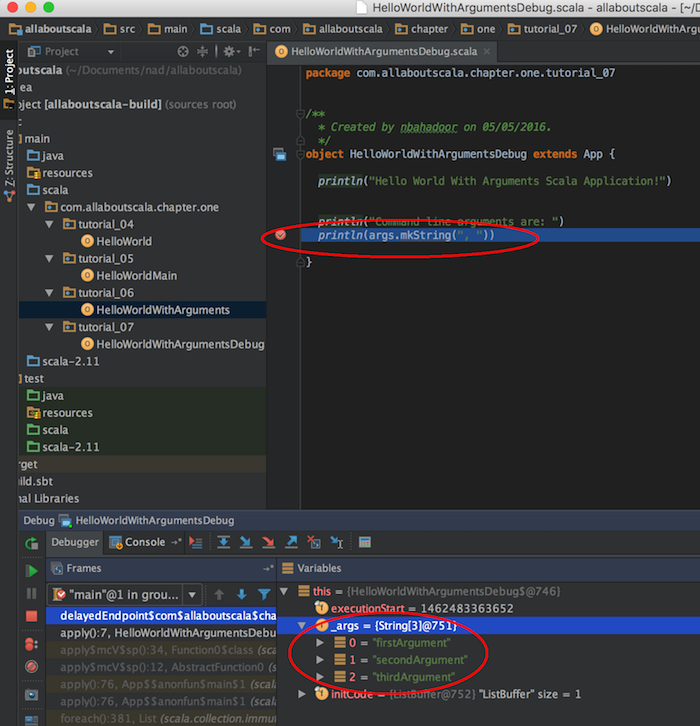700x726 pixels.
Task: Select frame apply$mcV$sp():34, Function0$class
Action: click(161, 650)
